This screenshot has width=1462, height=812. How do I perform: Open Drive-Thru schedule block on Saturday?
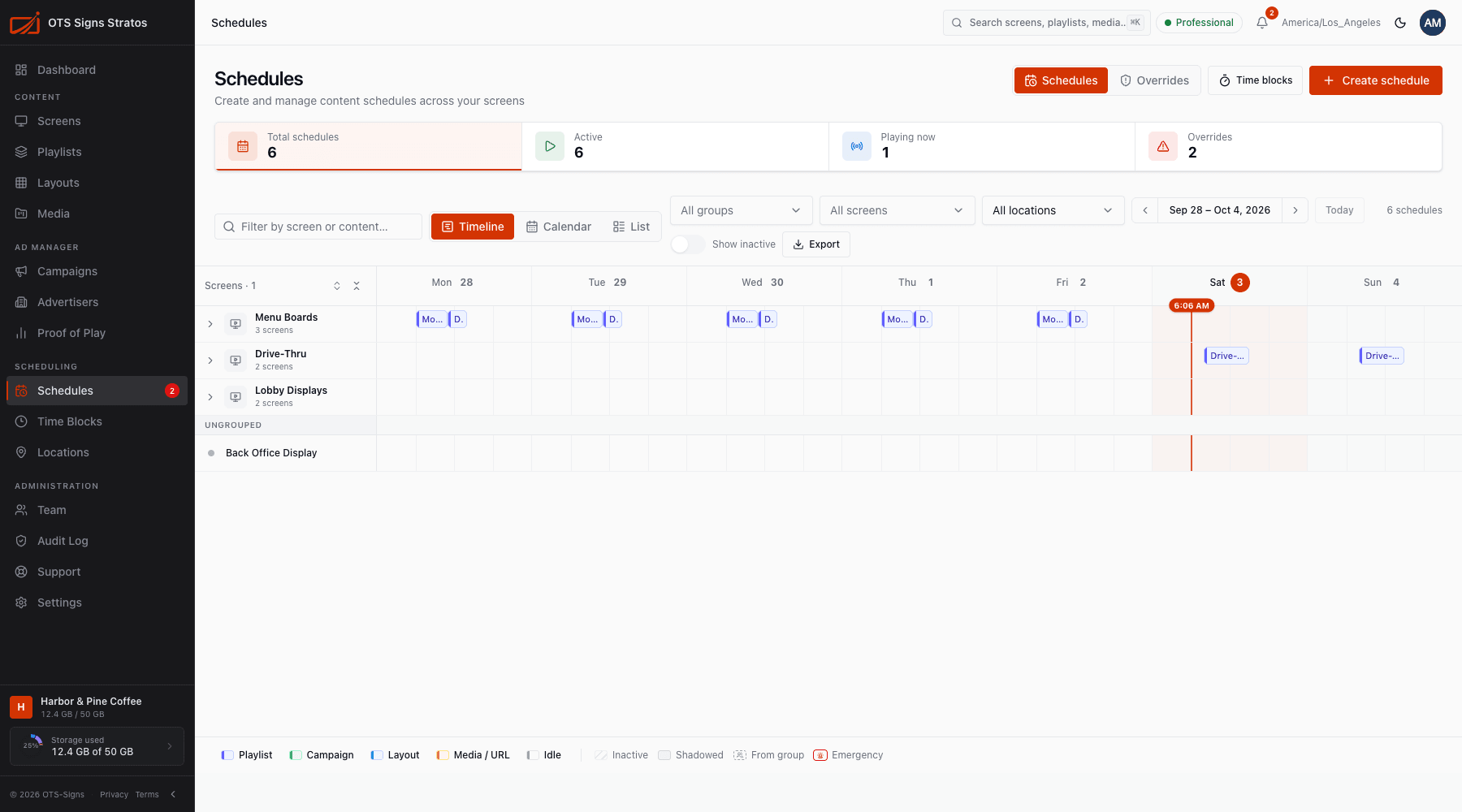coord(1226,356)
